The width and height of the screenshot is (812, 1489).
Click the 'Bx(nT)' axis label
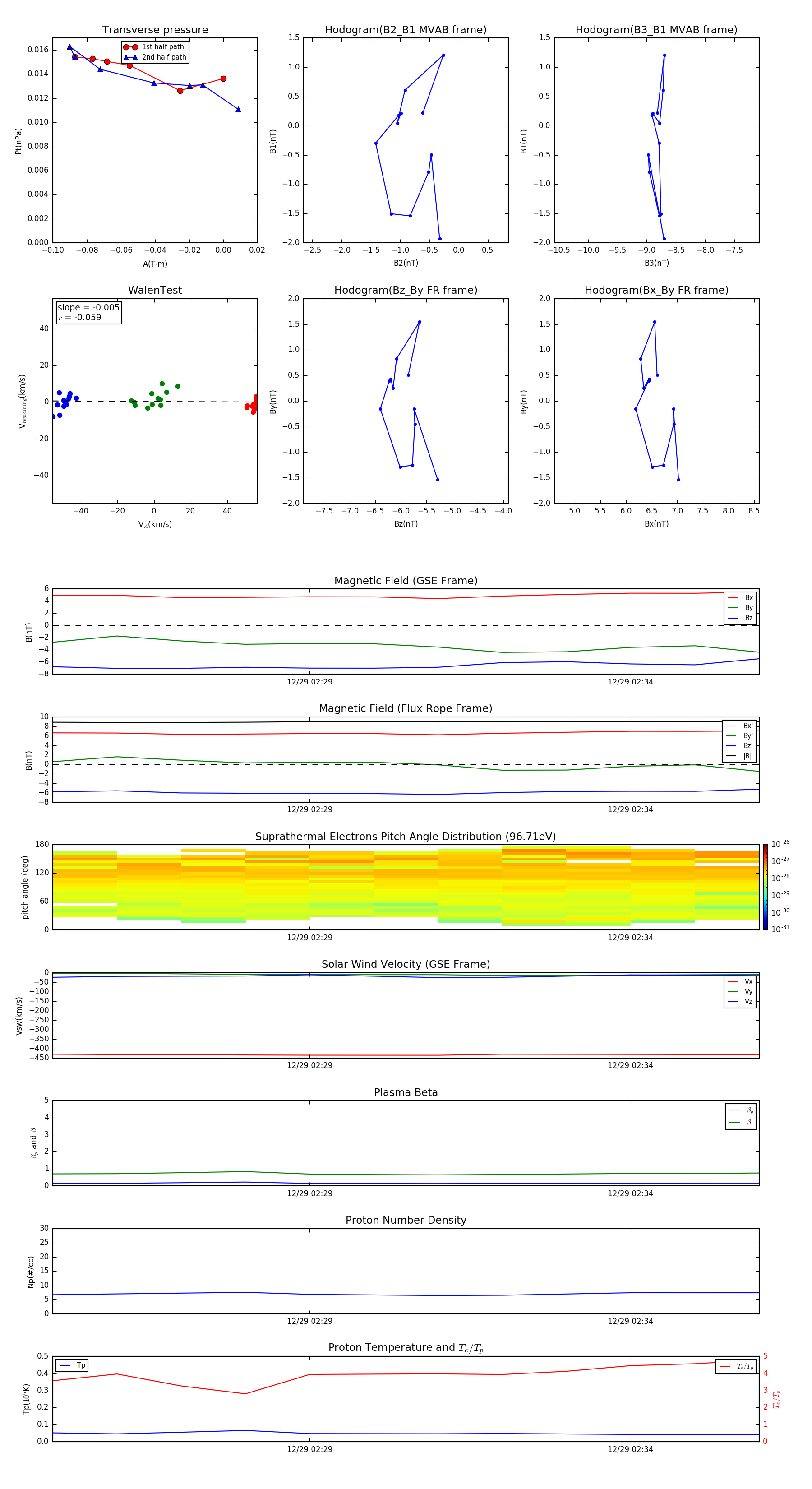(x=656, y=524)
